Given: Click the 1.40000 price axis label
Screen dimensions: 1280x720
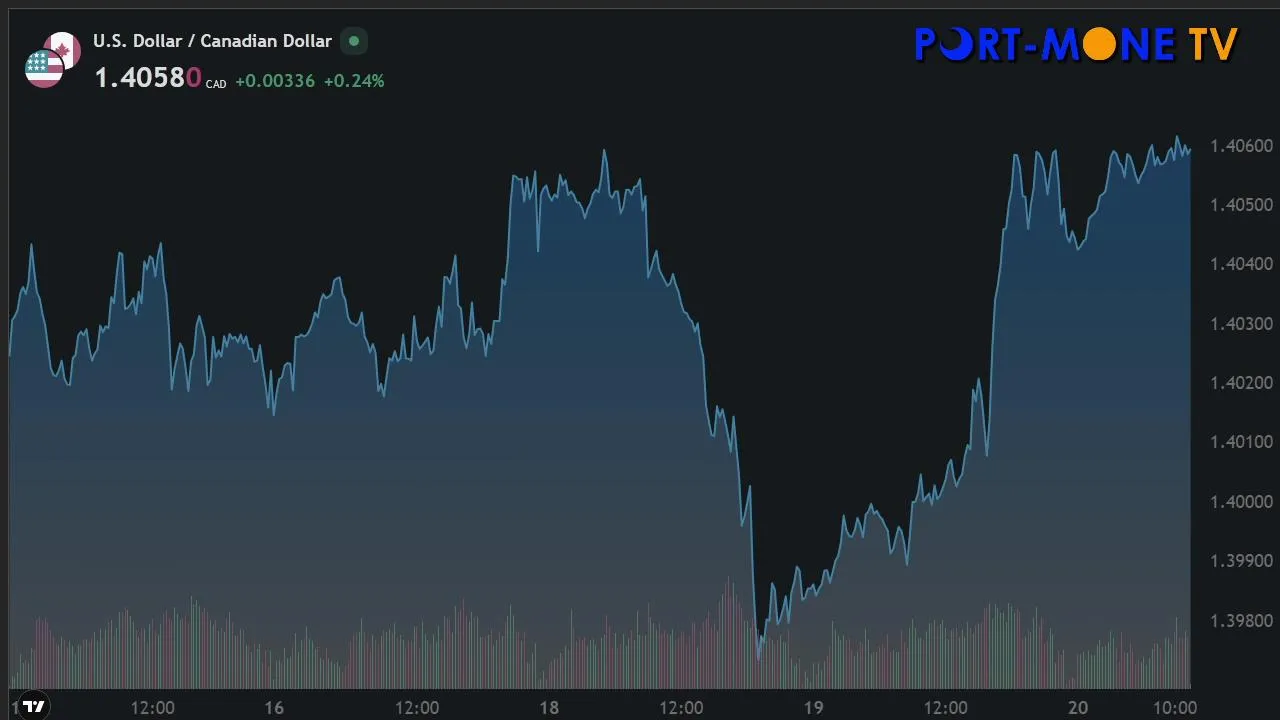Looking at the screenshot, I should tap(1241, 502).
